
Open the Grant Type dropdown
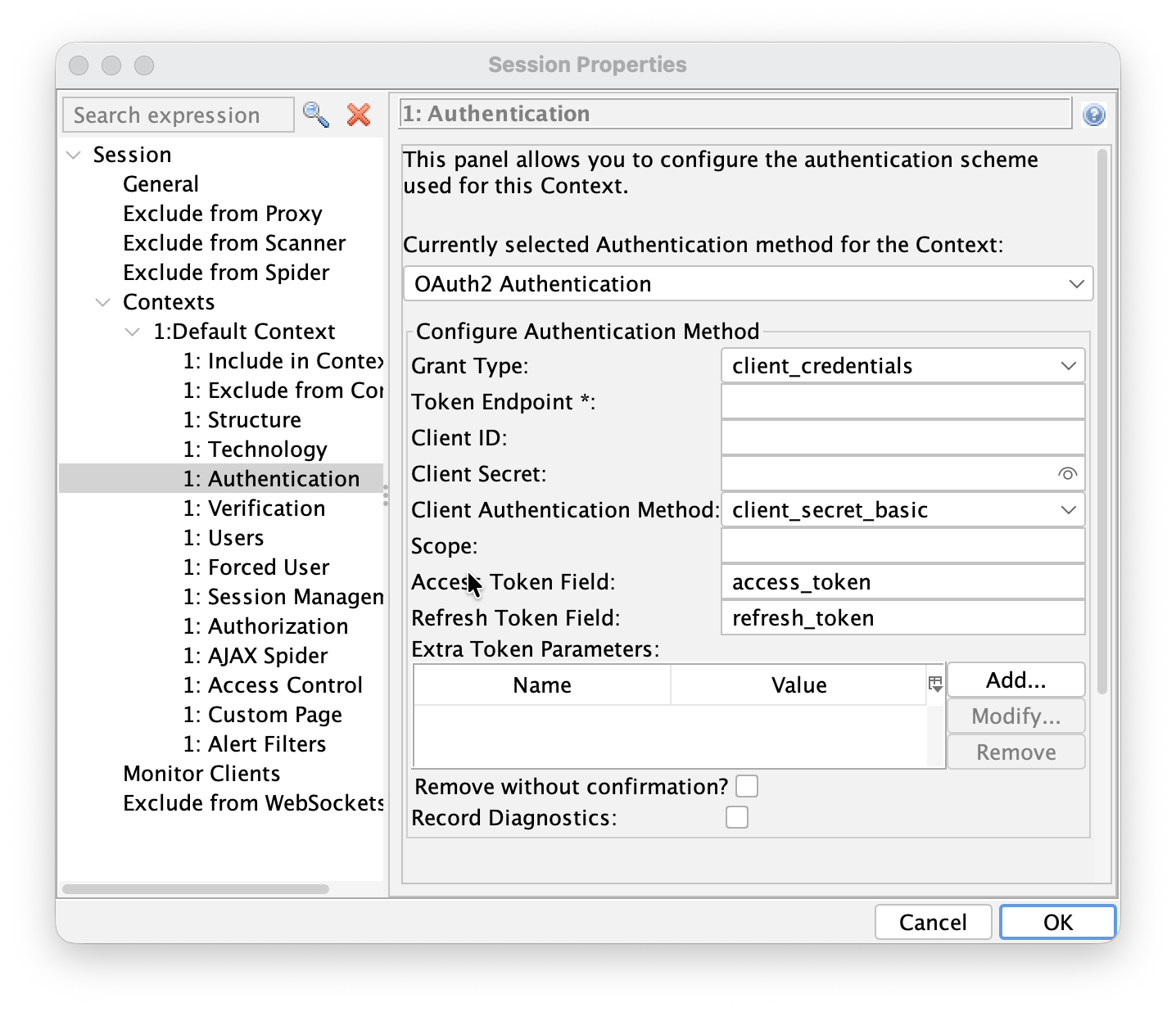[x=903, y=366]
